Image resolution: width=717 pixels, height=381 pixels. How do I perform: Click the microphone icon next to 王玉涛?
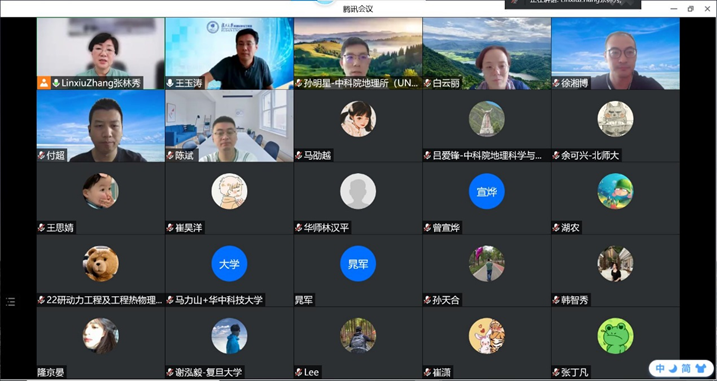point(170,83)
